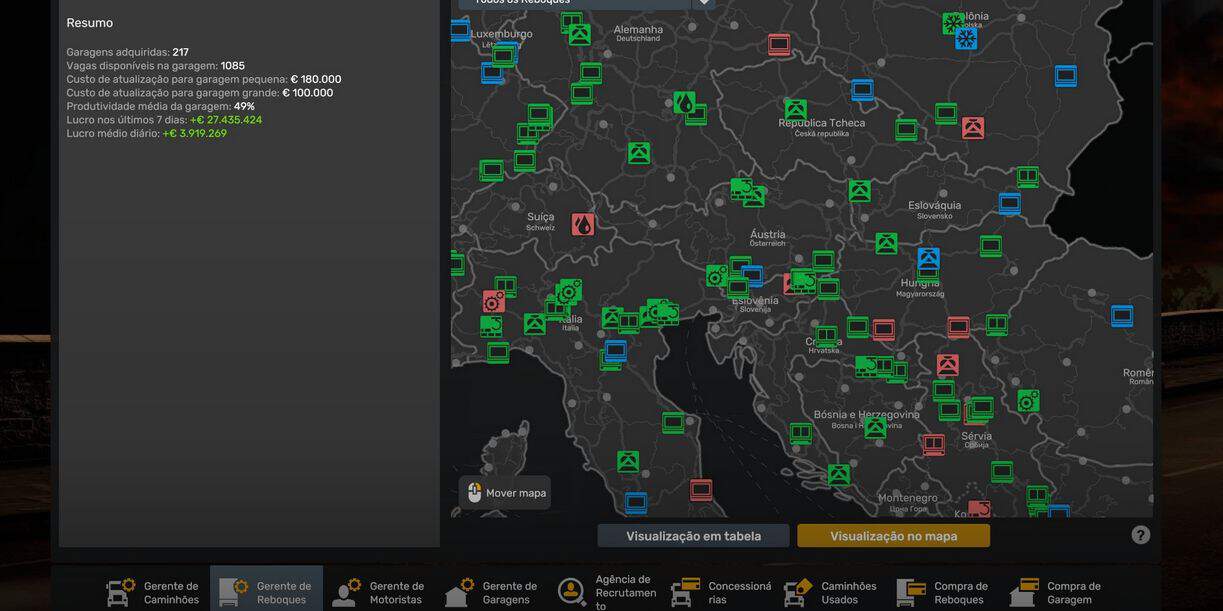
Task: Select green droplet tanker marker in Germany
Action: point(684,102)
